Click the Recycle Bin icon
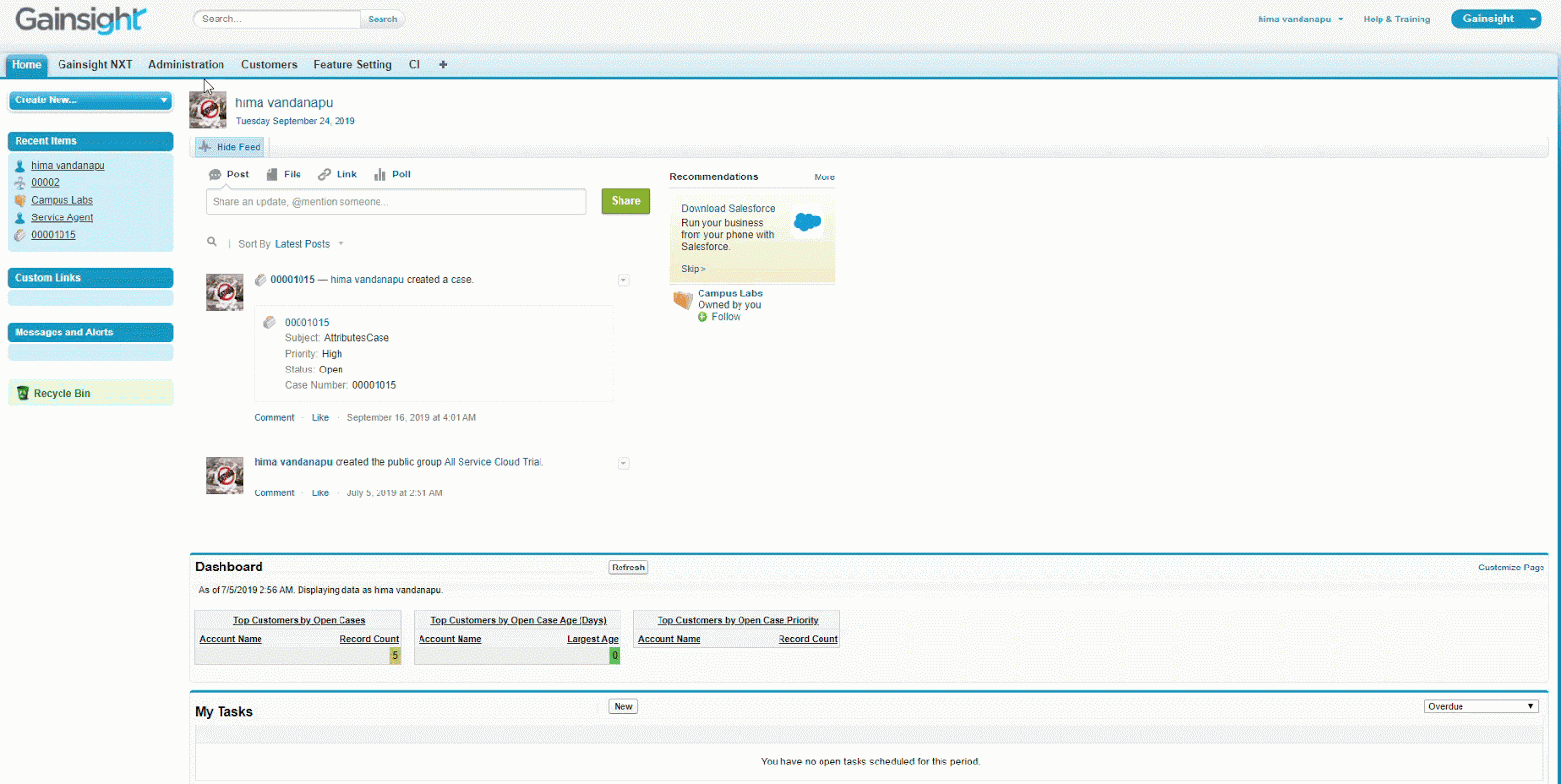 22,393
